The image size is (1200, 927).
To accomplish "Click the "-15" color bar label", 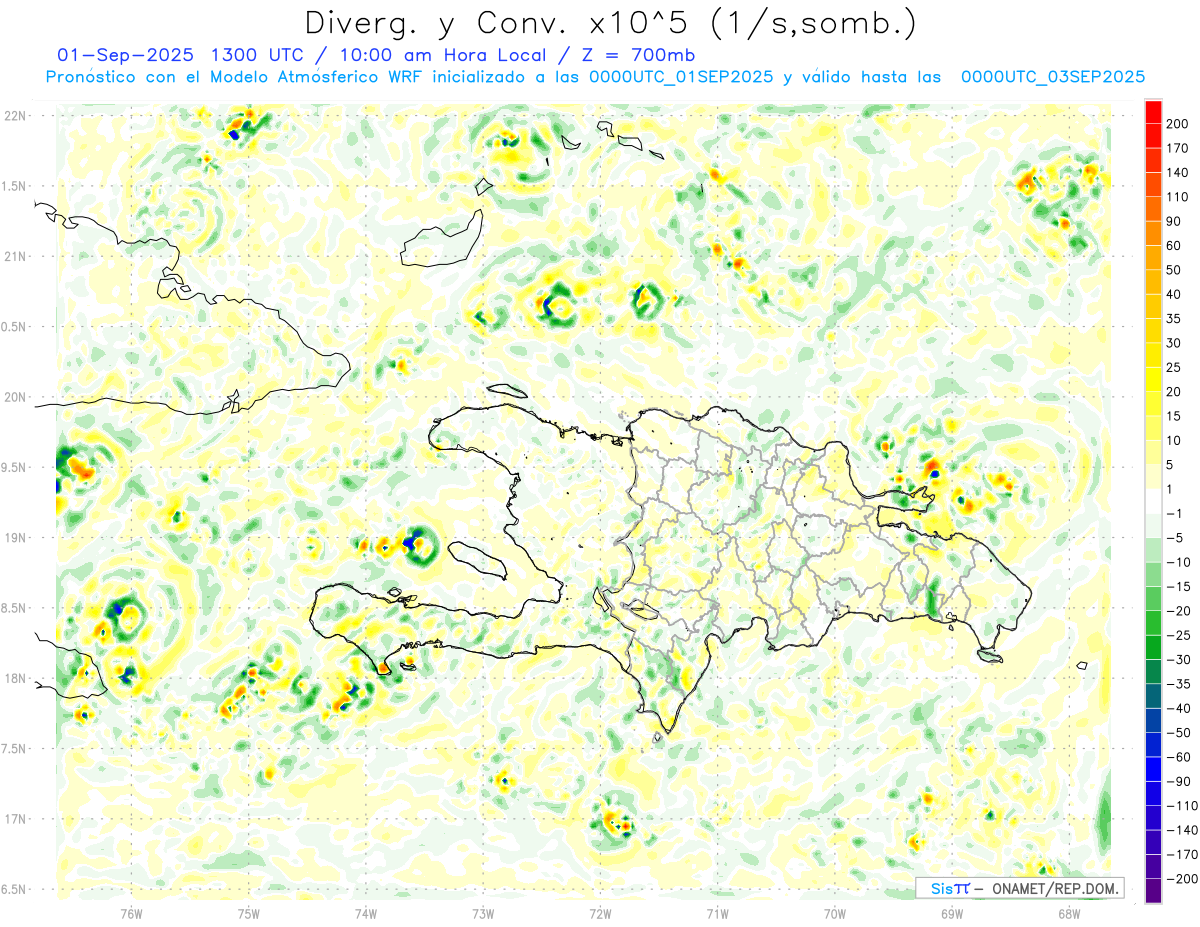I will pos(1181,588).
